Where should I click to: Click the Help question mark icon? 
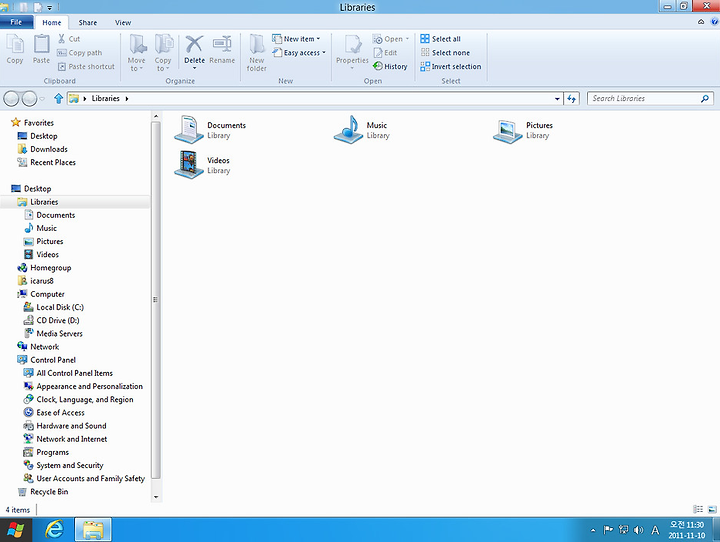tap(714, 22)
